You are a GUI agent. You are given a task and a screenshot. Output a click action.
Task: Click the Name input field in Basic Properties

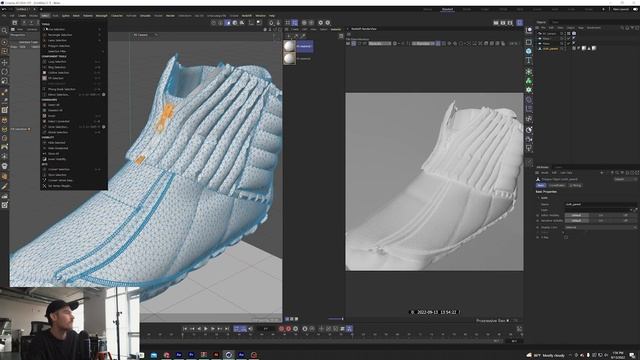point(601,204)
